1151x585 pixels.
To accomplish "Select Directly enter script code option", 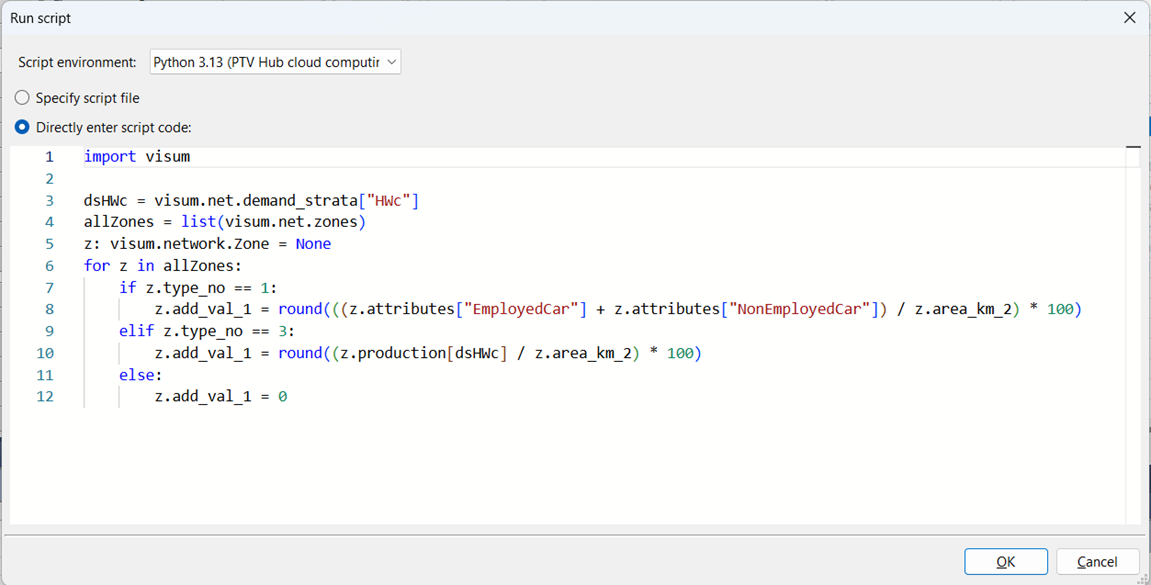I will [23, 127].
